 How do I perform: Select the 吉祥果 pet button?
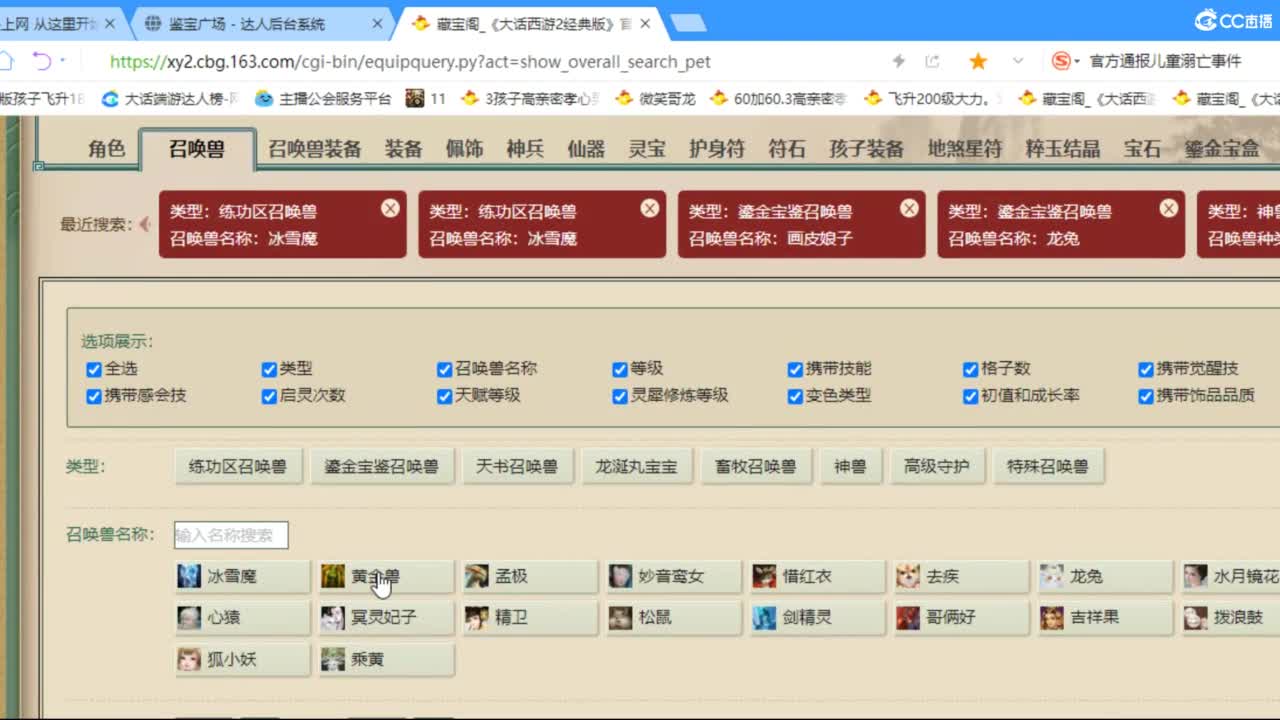coord(1107,617)
